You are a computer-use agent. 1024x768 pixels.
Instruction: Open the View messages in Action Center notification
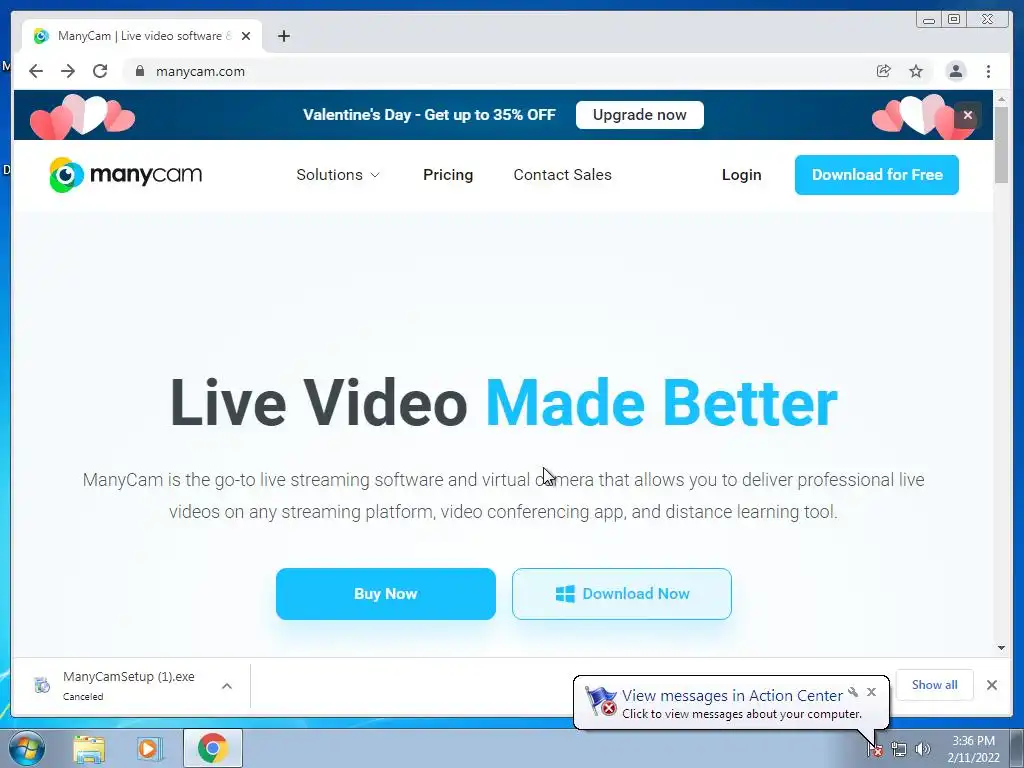click(731, 696)
